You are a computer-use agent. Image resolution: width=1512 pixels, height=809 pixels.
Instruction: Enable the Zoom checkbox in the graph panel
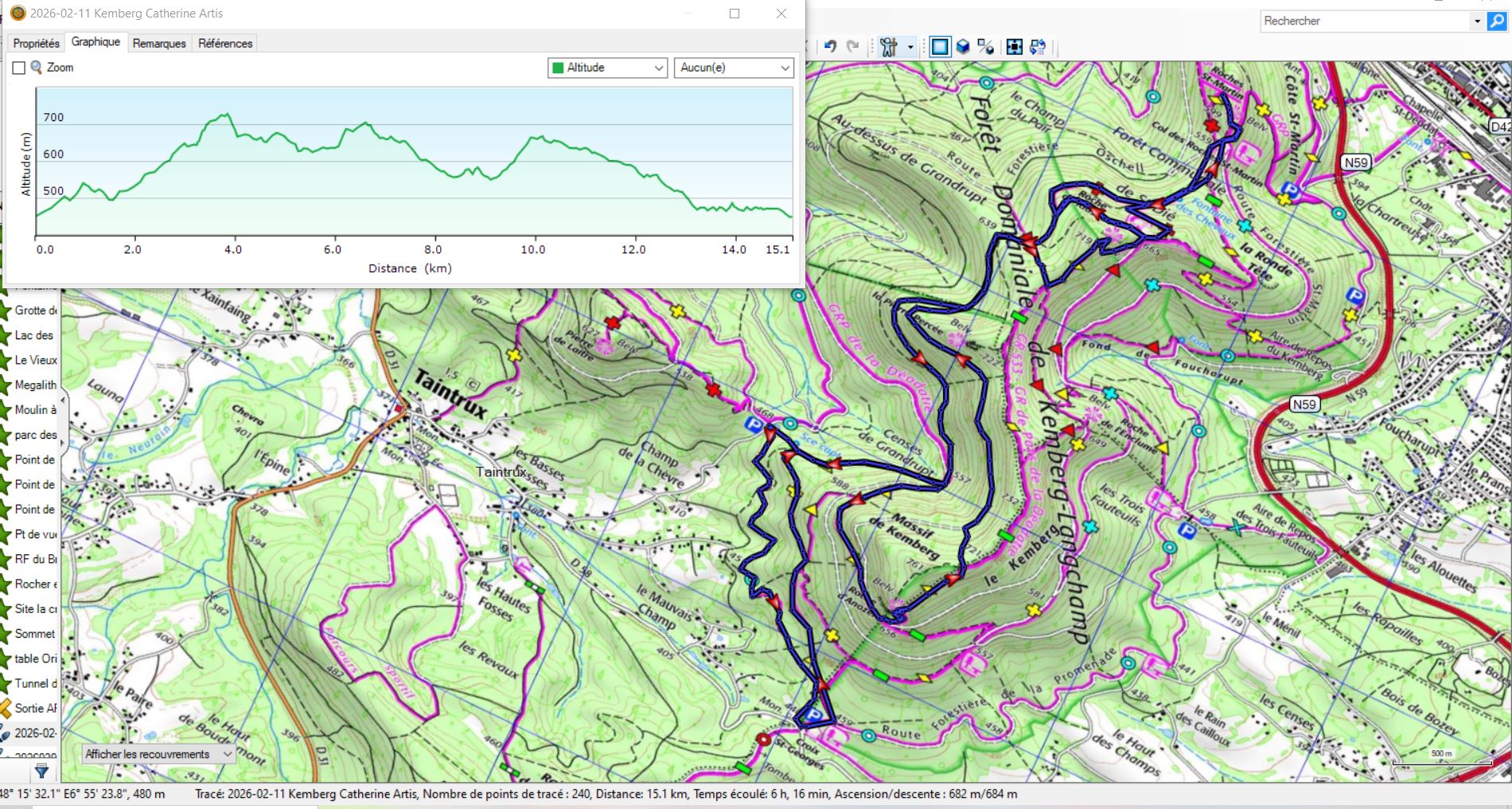tap(19, 68)
